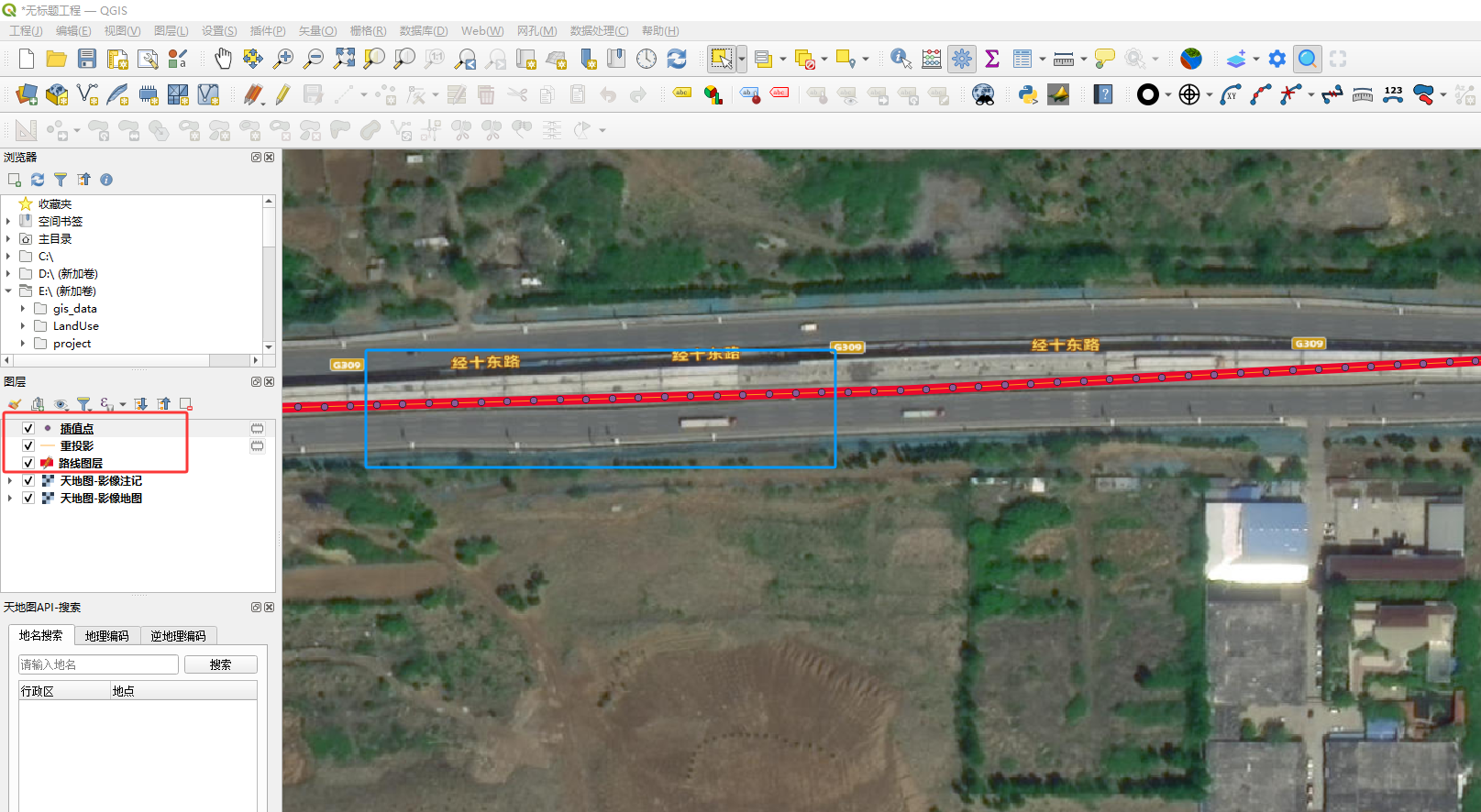
Task: Zoom to full extent
Action: pos(344,59)
